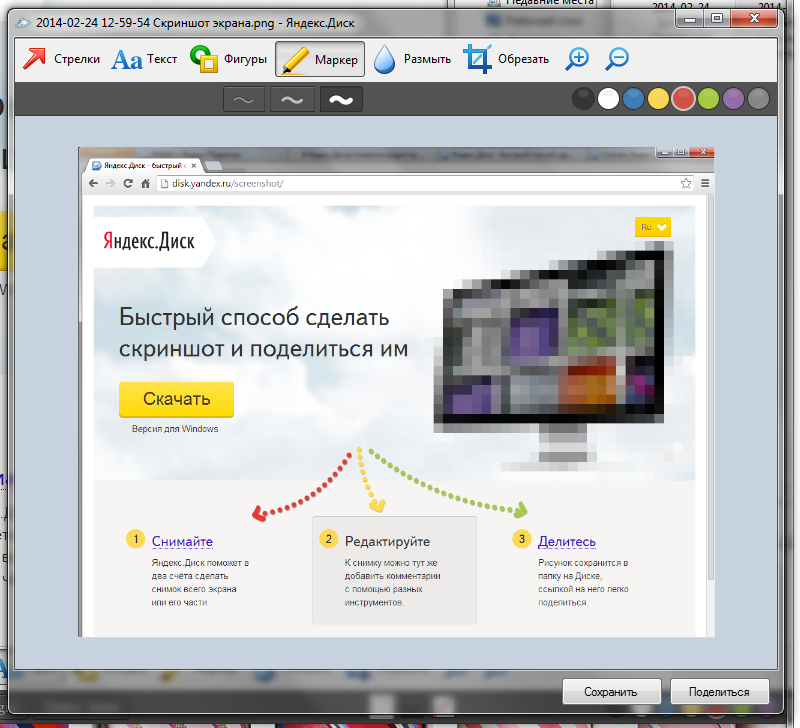Choose the medium marker line width
The height and width of the screenshot is (728, 800).
pos(292,99)
